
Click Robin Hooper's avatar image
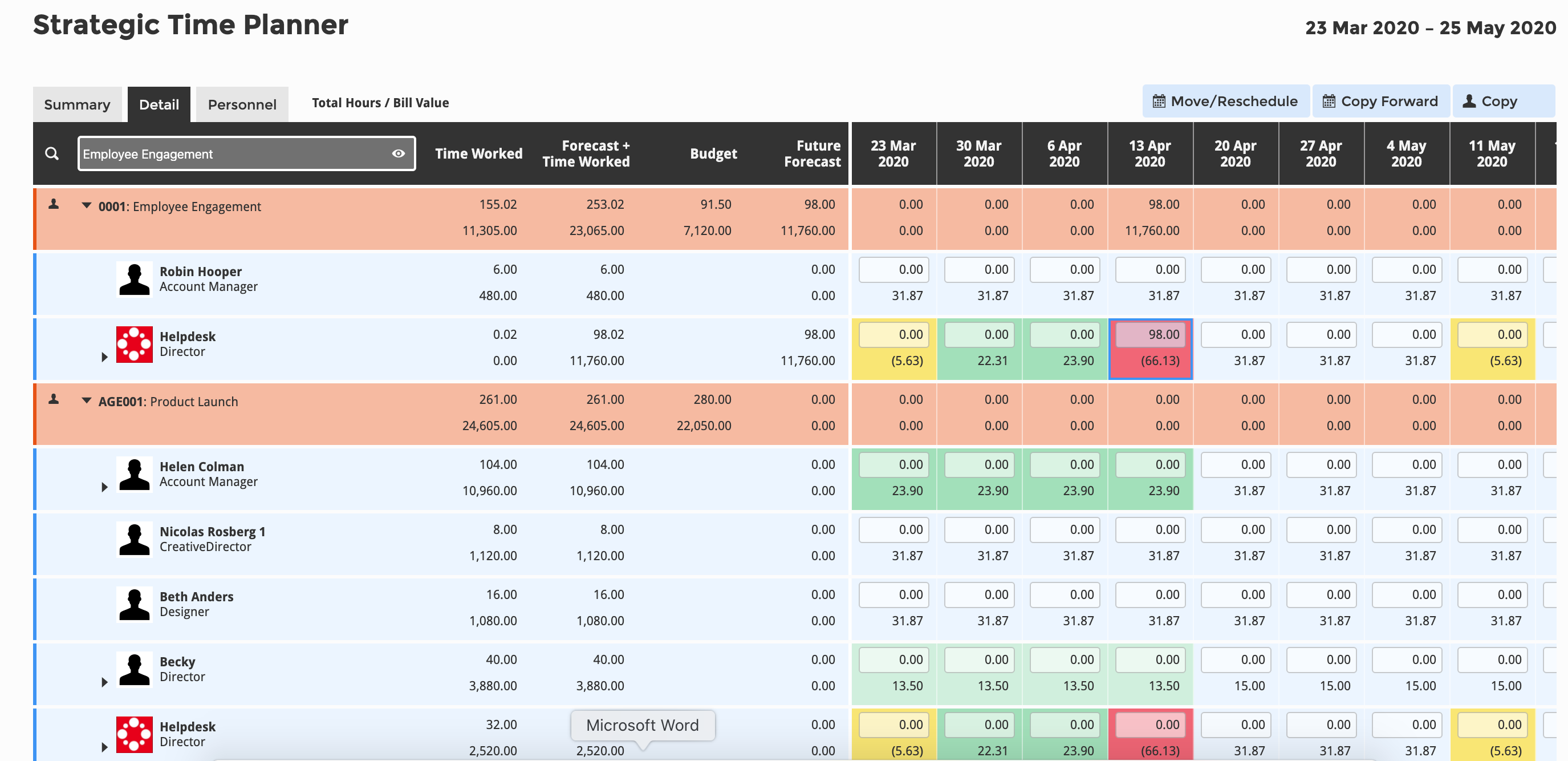tap(134, 280)
